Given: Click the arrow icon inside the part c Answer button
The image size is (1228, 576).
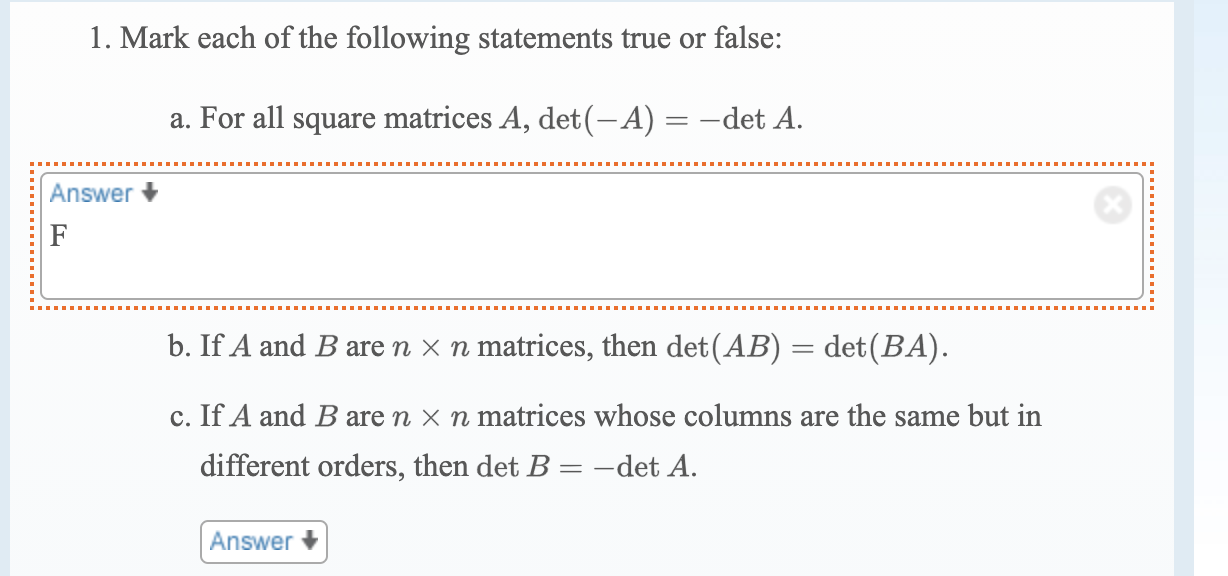Looking at the screenshot, I should point(309,541).
